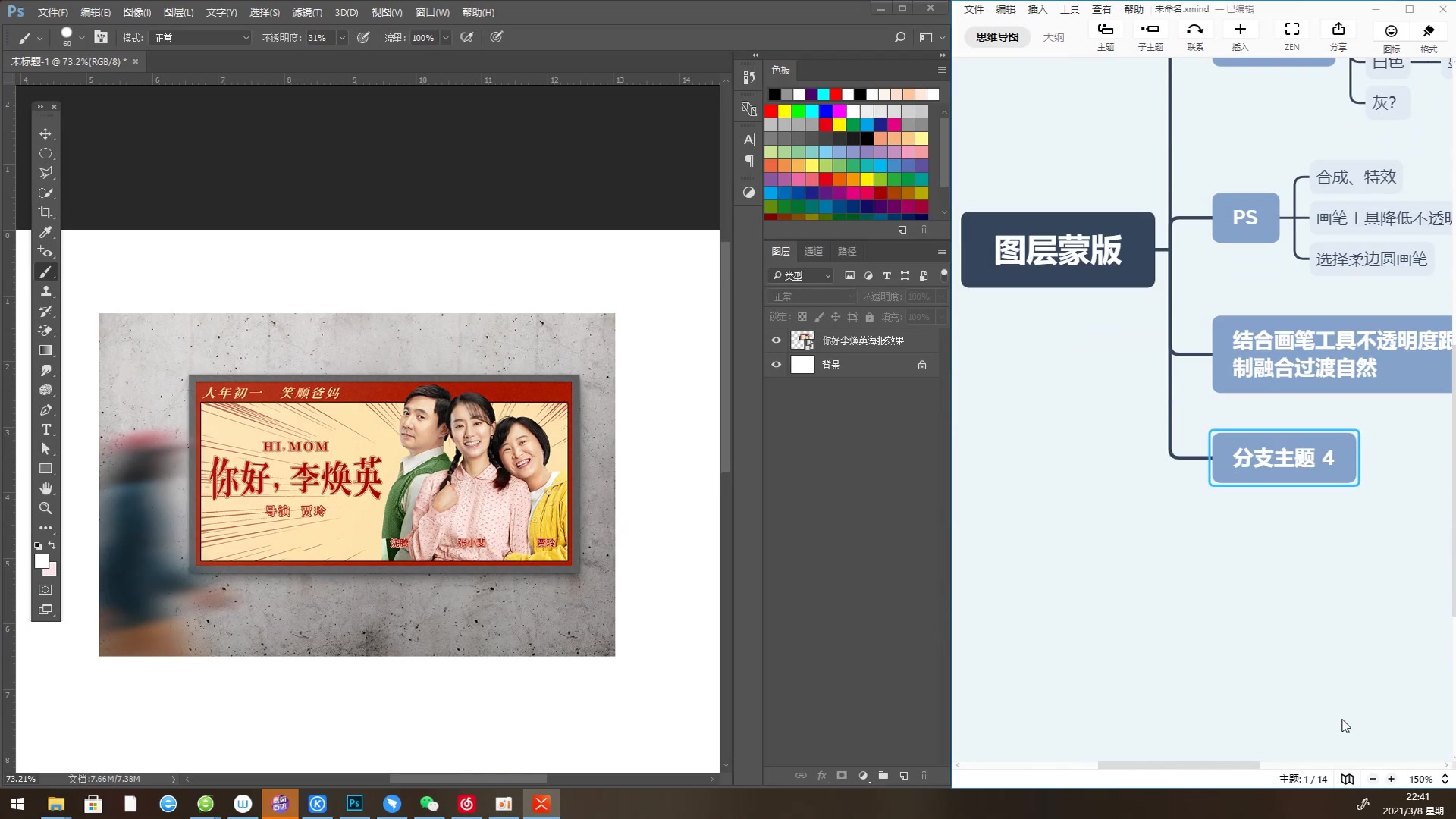Open Photoshop 图层(L) menu
Viewport: 1456px width, 819px height.
coord(178,12)
